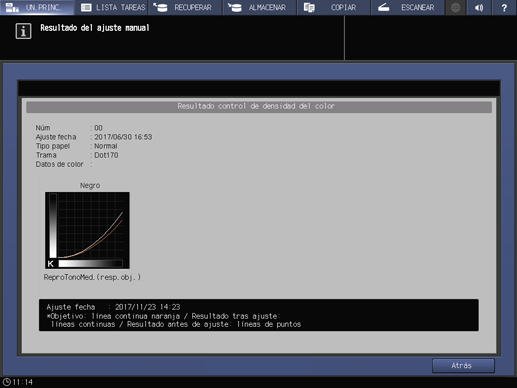Screen dimensions: 517x388
Task: Click the 'Resultado del ajuste manual' title
Action: pyautogui.click(x=95, y=28)
